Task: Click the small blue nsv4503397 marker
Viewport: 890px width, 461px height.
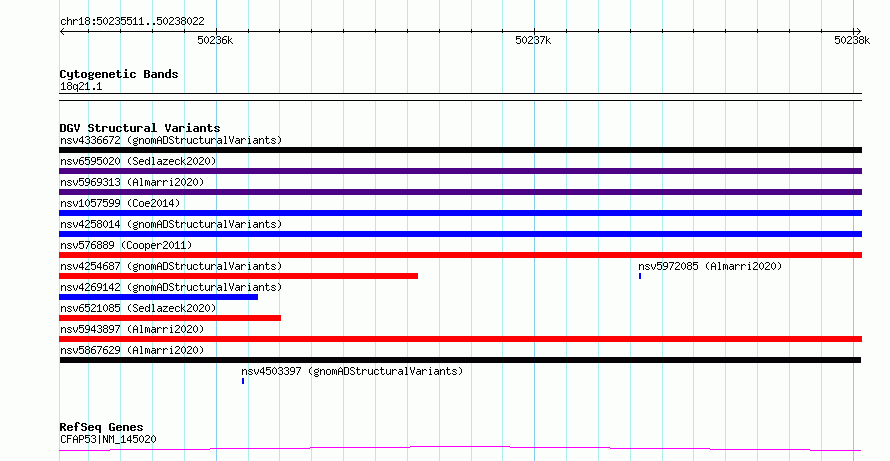Action: (243, 381)
